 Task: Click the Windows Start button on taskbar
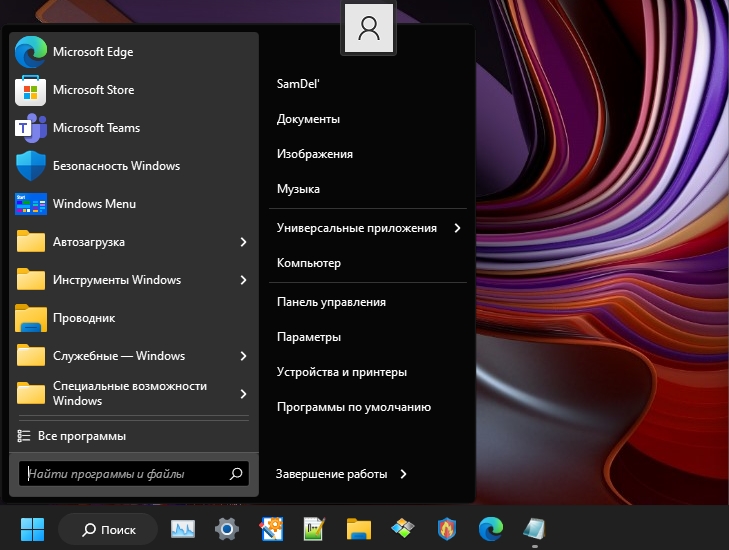(x=32, y=528)
